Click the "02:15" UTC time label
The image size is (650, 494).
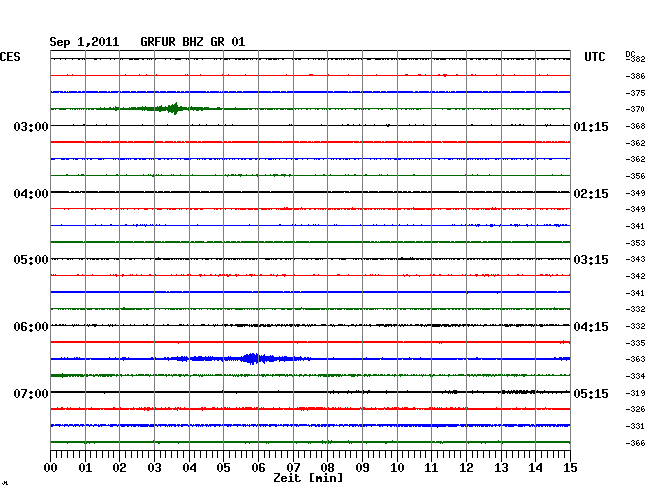[591, 194]
